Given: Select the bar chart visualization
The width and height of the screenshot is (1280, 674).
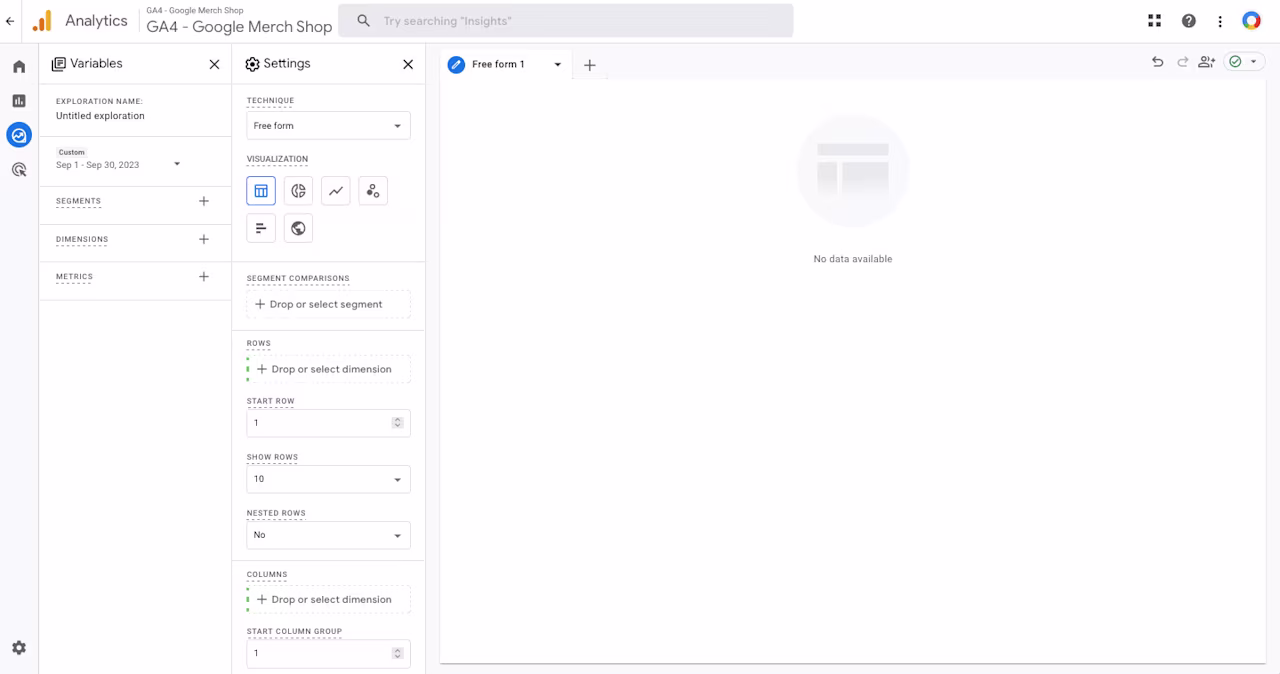Looking at the screenshot, I should click(261, 228).
